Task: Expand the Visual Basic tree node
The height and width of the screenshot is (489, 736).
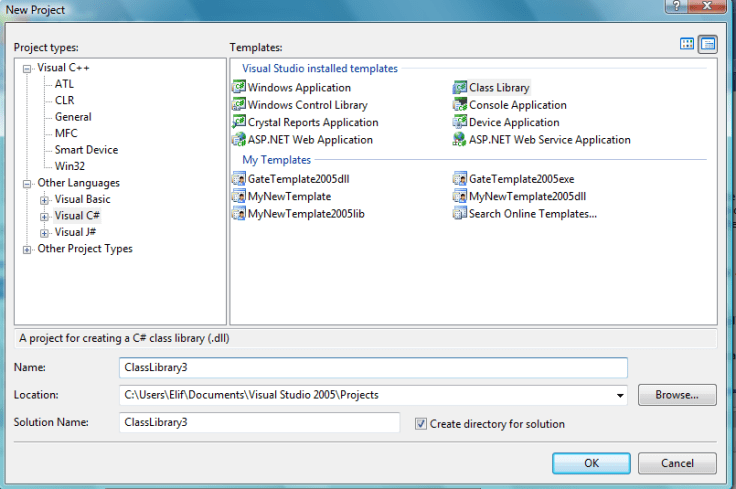Action: (44, 200)
